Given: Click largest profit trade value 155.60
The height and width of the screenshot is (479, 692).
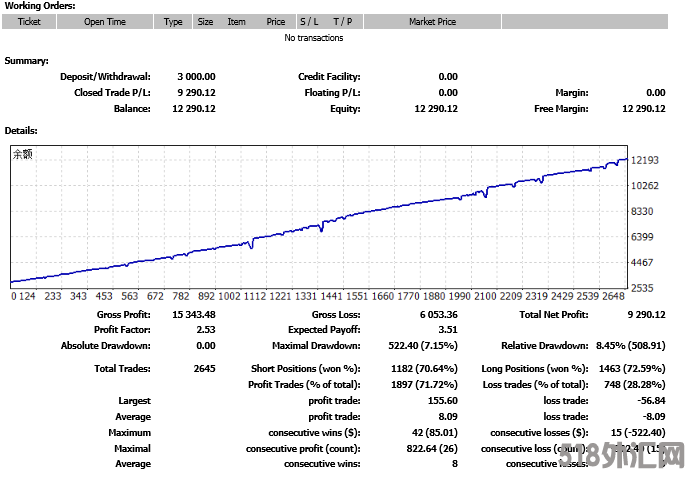Looking at the screenshot, I should pos(443,401).
